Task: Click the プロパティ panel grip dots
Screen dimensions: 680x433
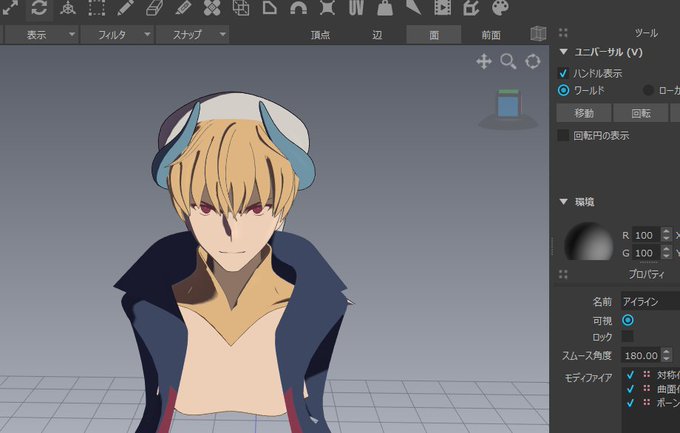Action: pos(563,274)
